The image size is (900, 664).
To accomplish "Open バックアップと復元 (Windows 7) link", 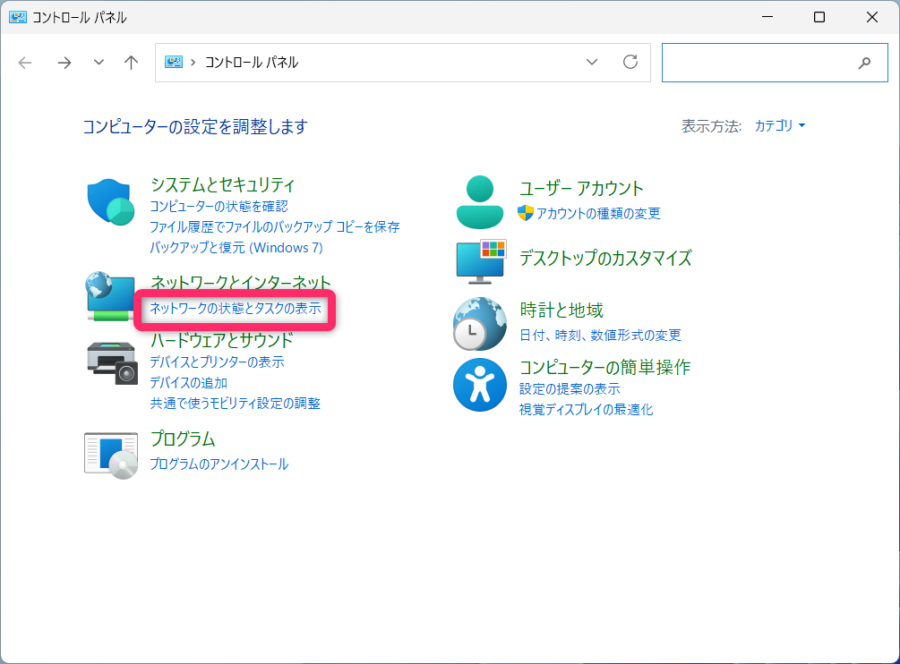I will [236, 247].
